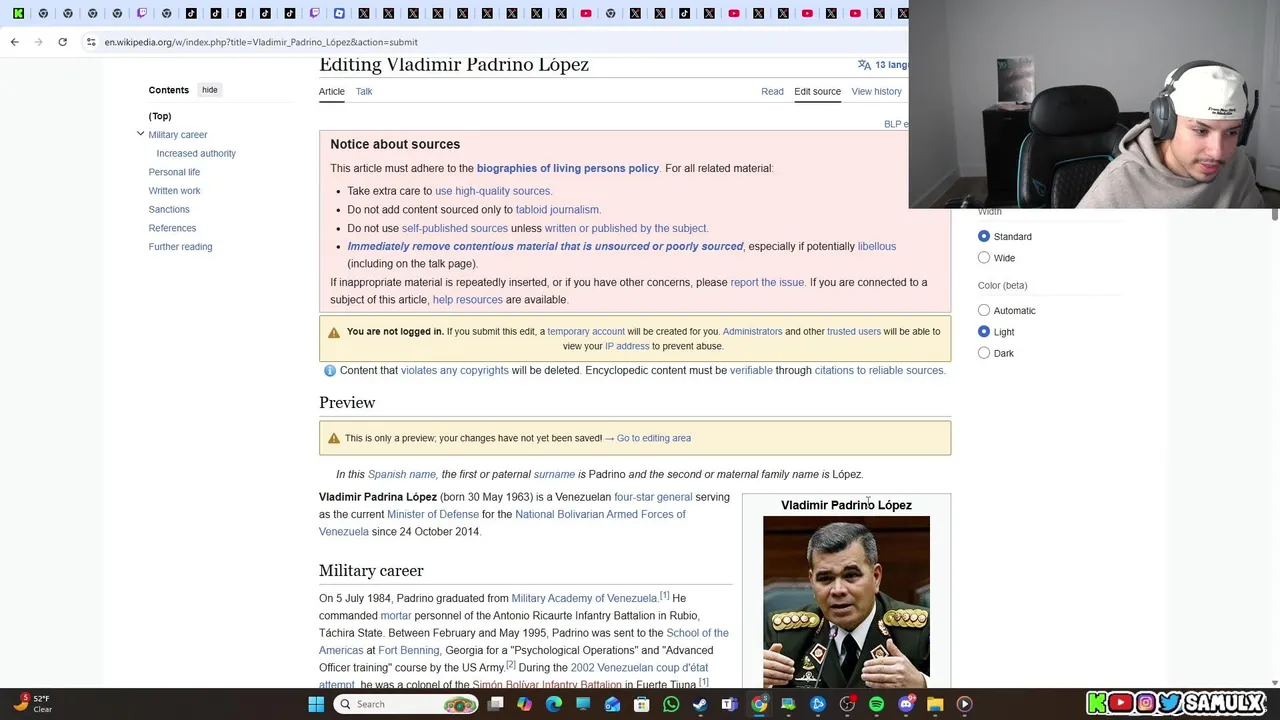The height and width of the screenshot is (720, 1280).
Task: Open biographies of living persons policy link
Action: click(x=568, y=168)
